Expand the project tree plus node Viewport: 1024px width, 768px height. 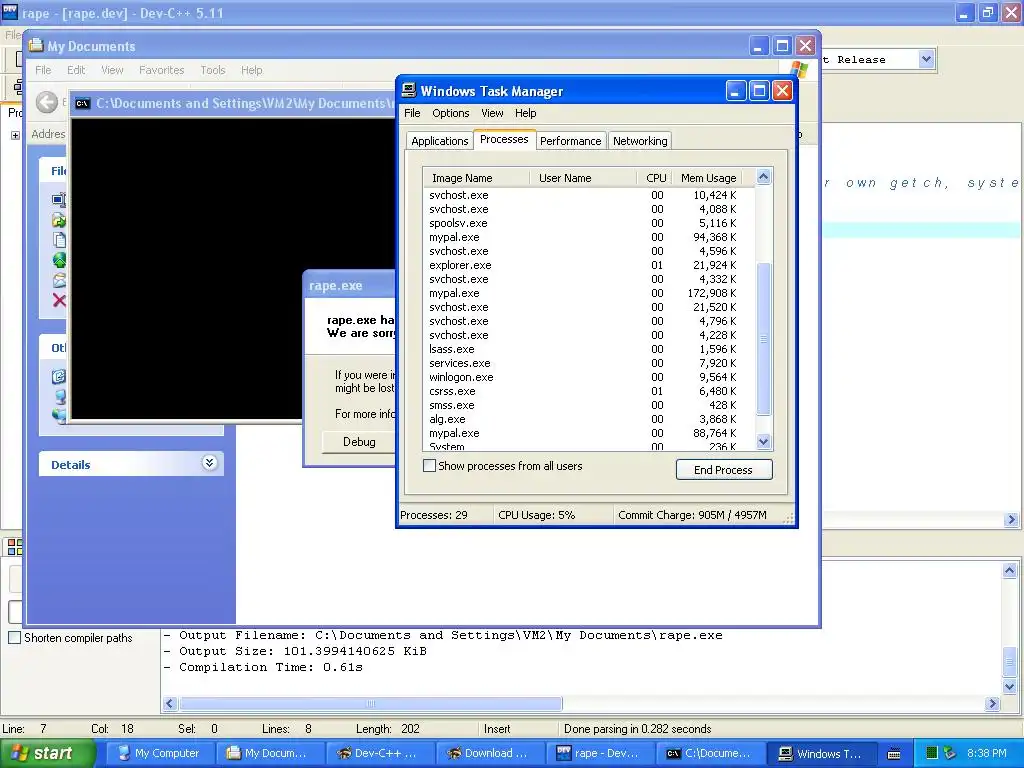point(15,135)
